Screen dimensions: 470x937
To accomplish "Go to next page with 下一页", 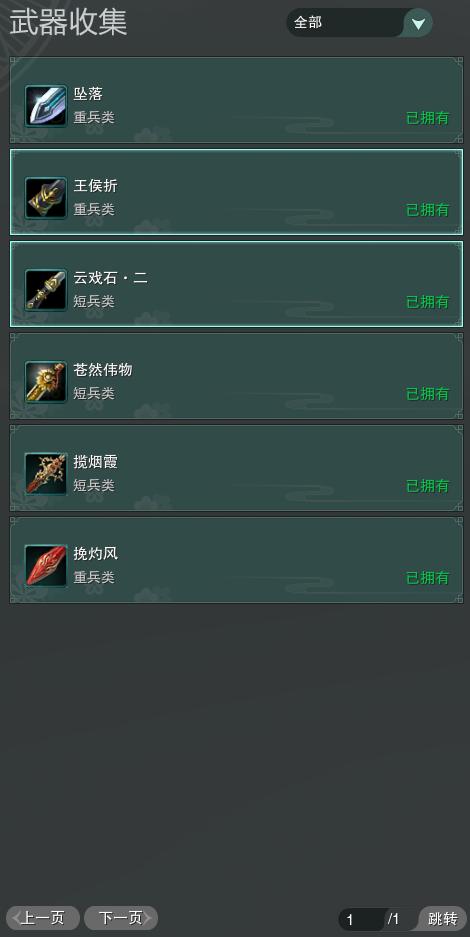I will click(121, 918).
